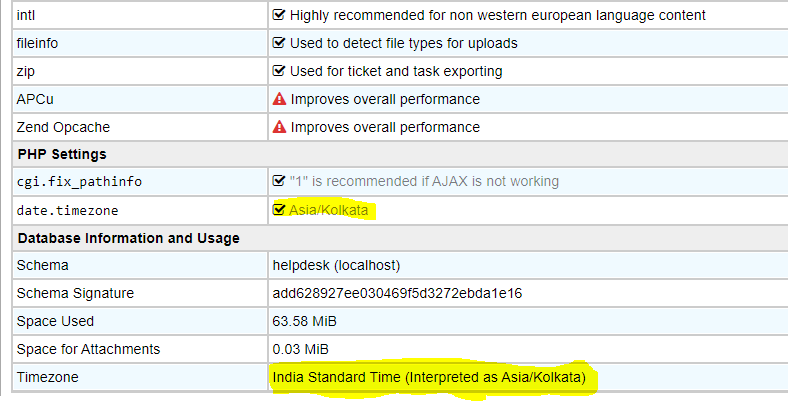Screen dimensions: 788x401
Task: Click the check icon in the cgi.fix_pathinfo row
Action: point(279,181)
